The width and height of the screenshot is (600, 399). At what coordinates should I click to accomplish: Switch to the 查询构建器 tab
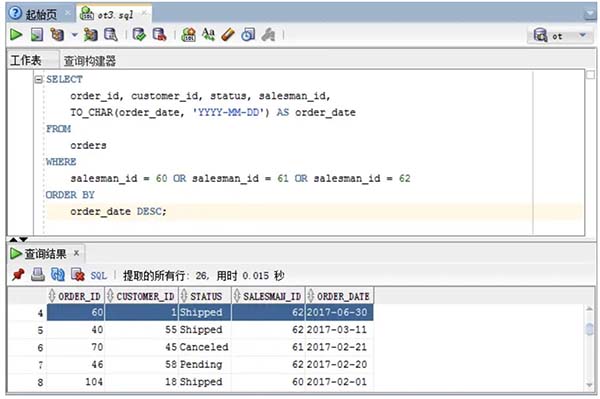(90, 60)
